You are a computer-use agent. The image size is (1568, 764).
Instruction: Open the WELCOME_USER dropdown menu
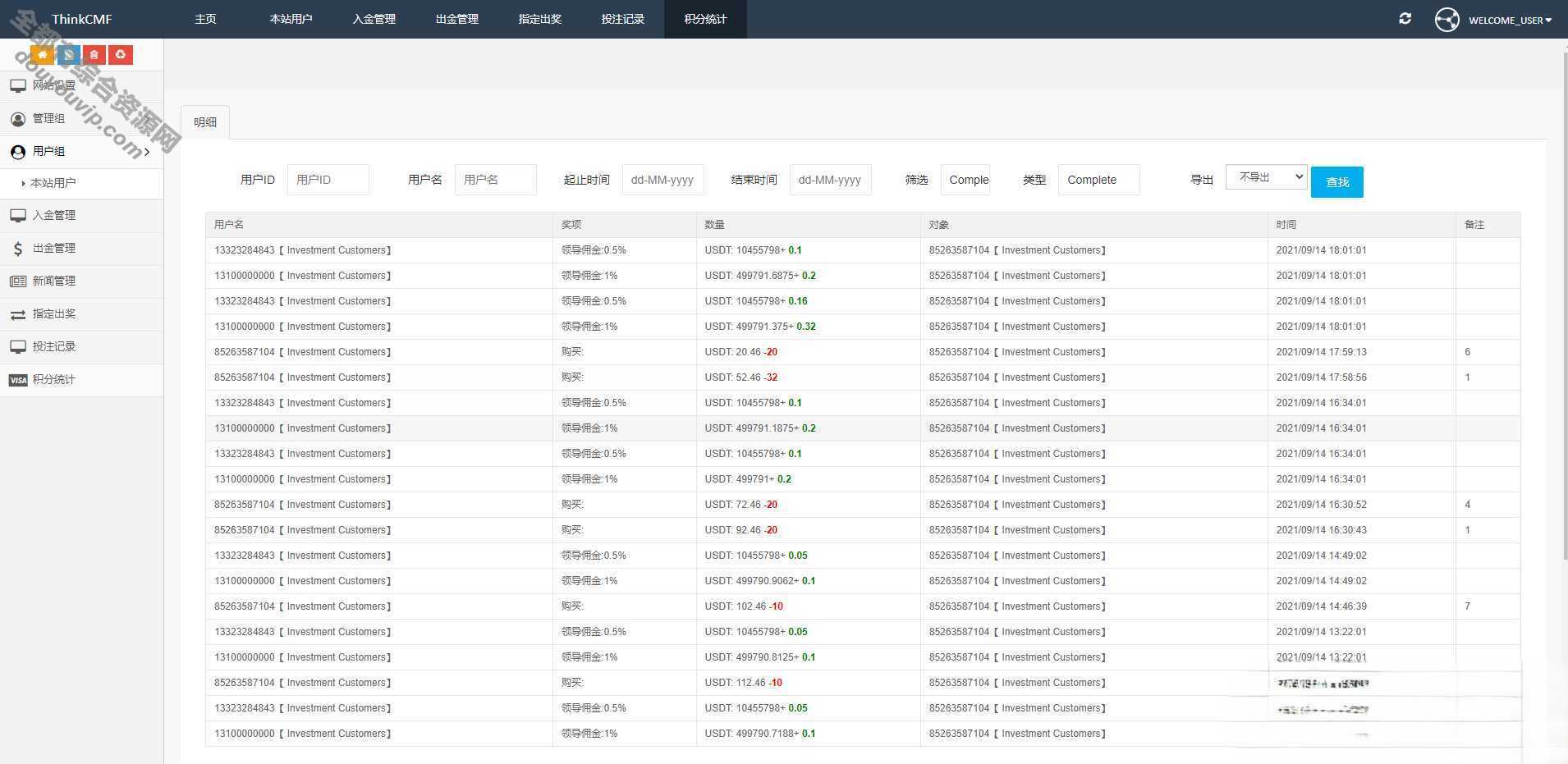[1510, 20]
